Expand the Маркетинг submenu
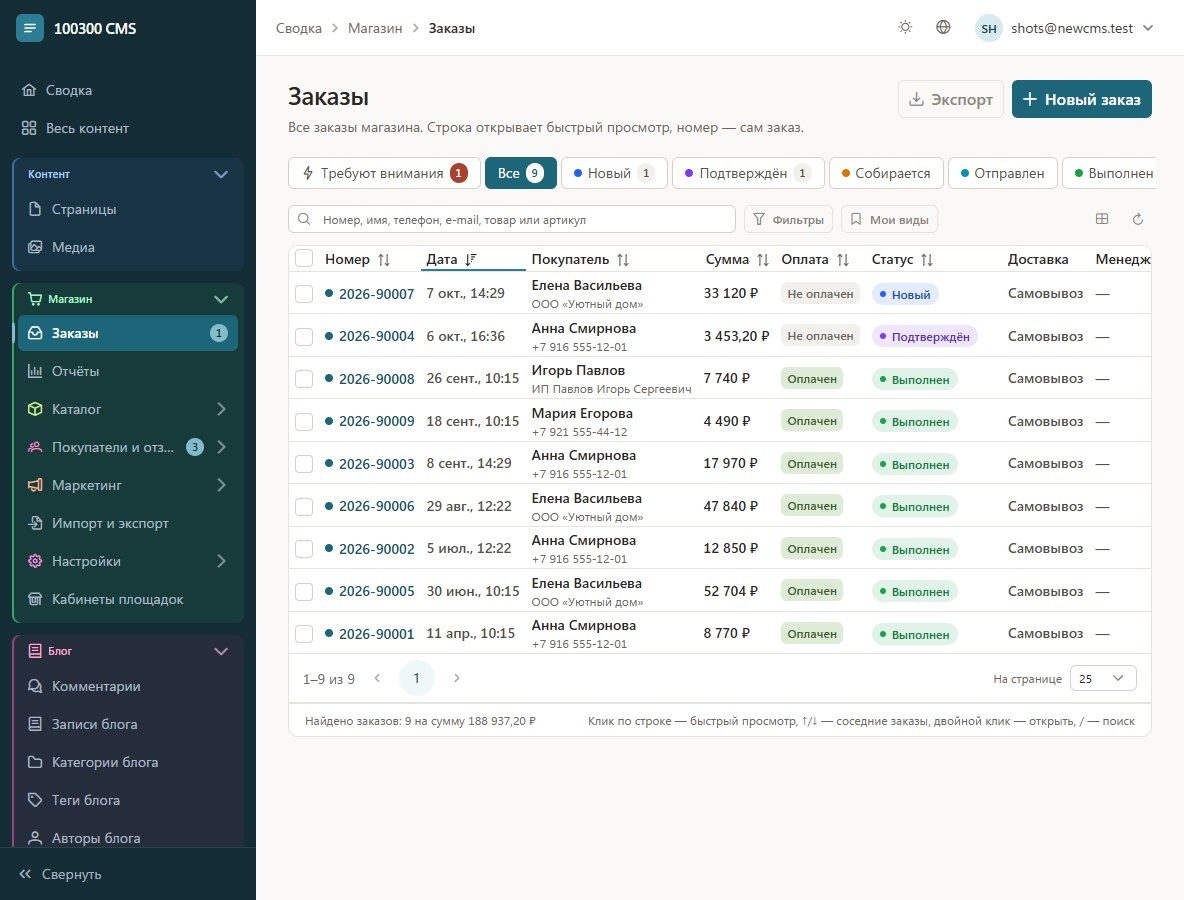This screenshot has height=900, width=1184. [x=221, y=485]
